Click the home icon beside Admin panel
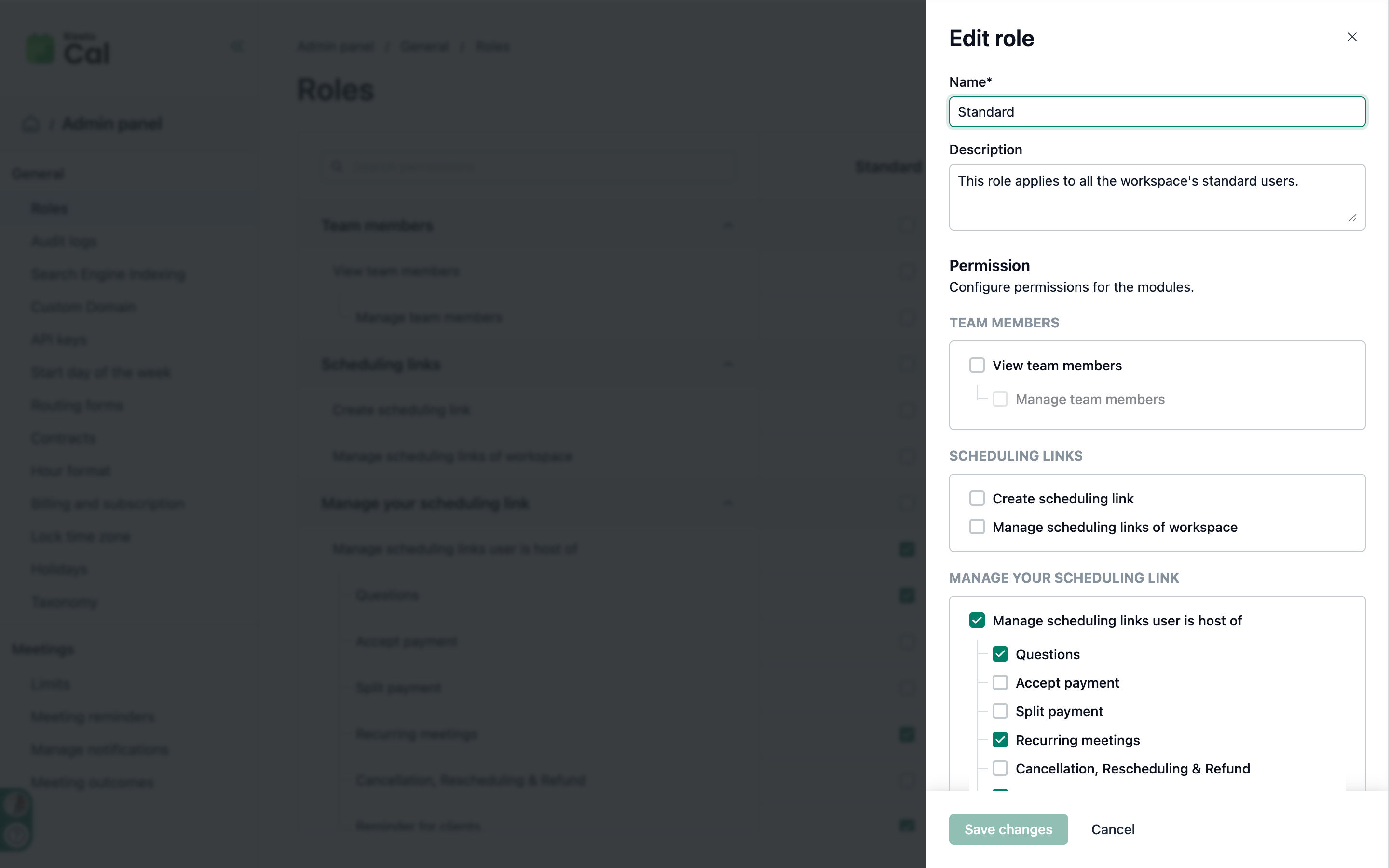1389x868 pixels. [x=31, y=124]
